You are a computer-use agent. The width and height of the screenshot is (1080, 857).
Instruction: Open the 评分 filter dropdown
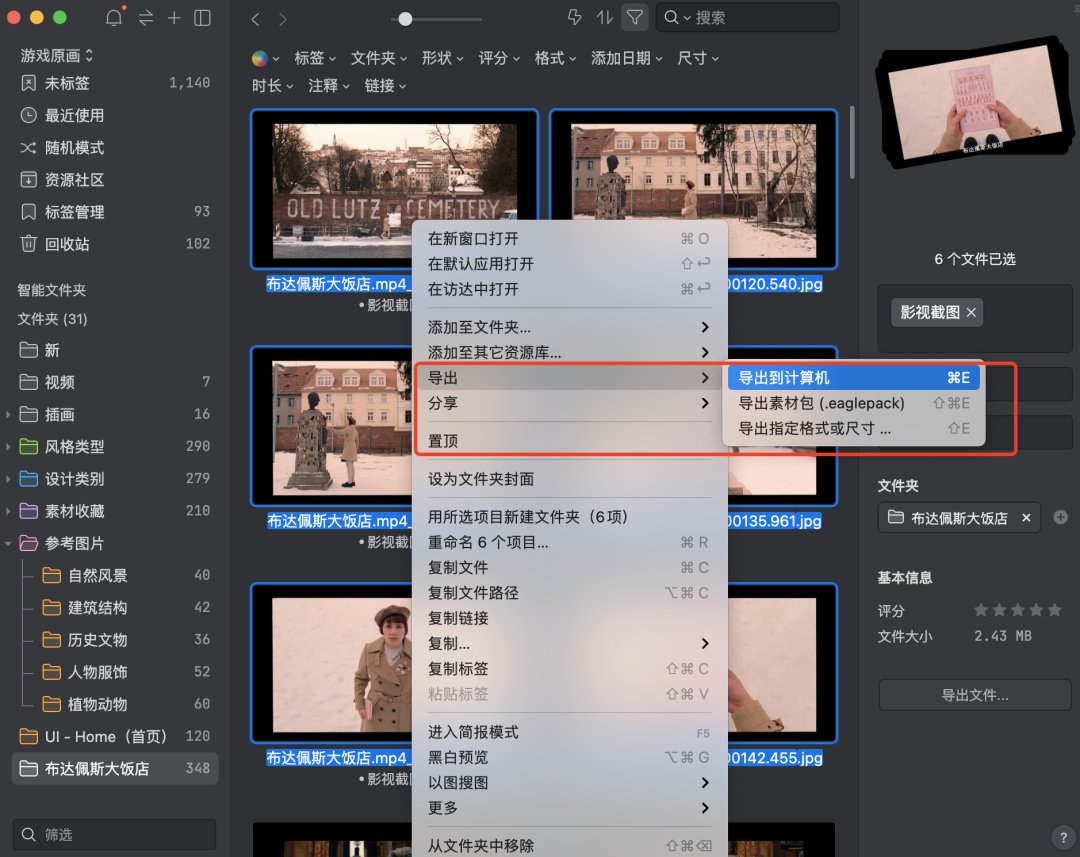click(x=499, y=59)
